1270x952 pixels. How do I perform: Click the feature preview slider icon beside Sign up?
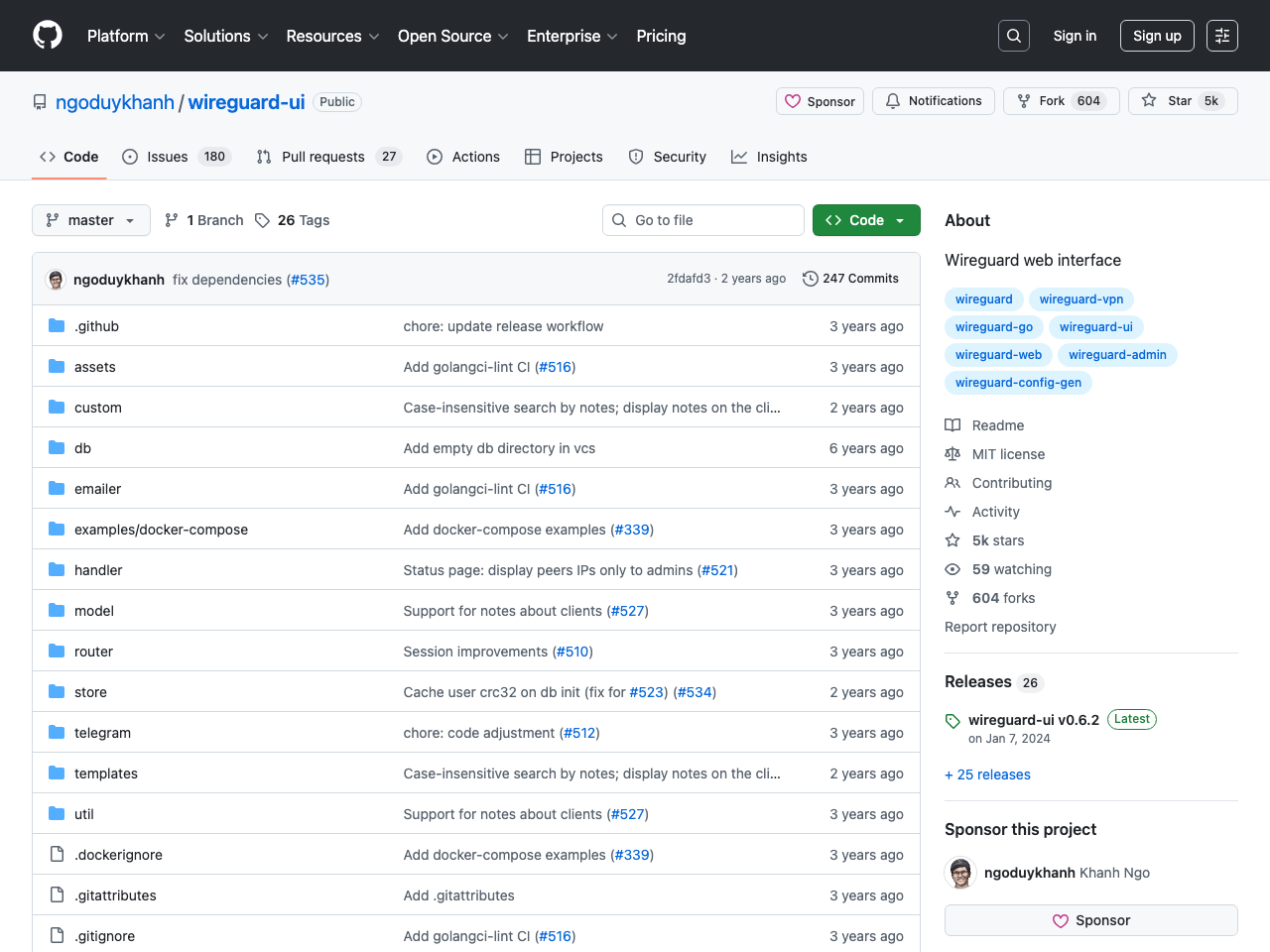[x=1221, y=35]
